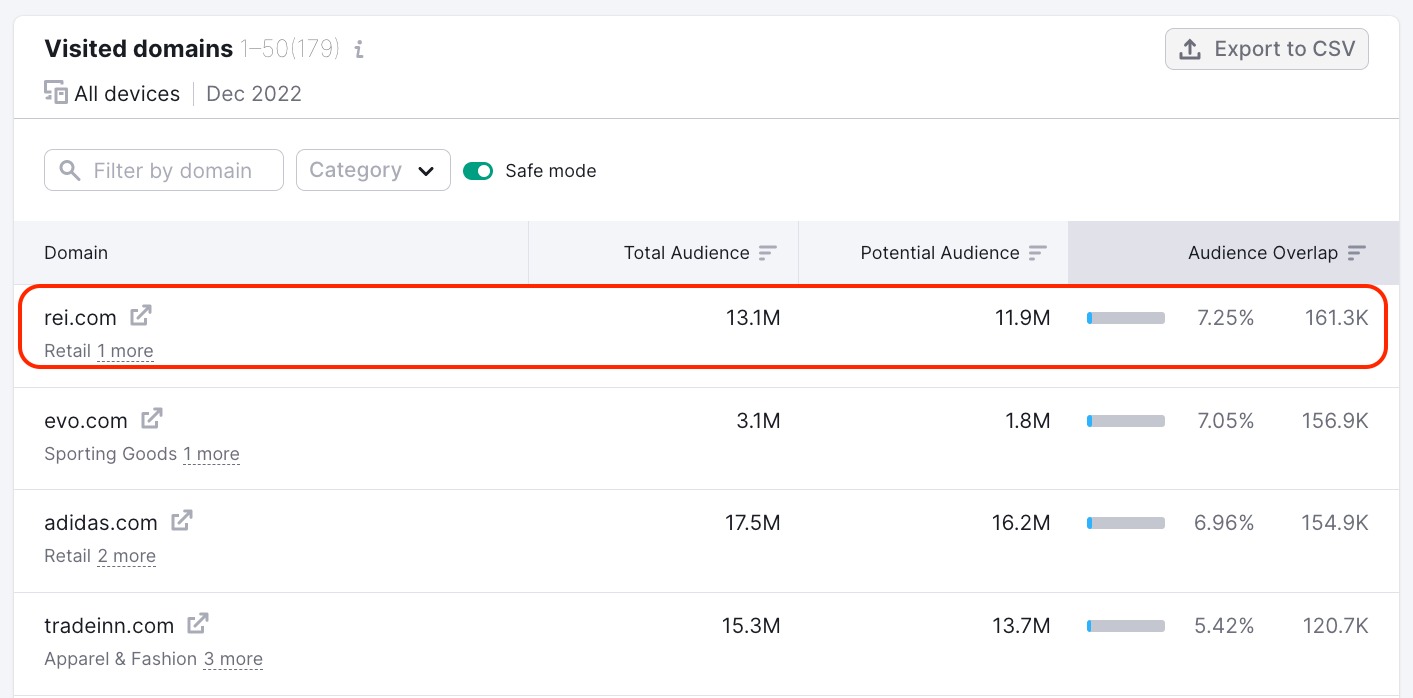Click tradeinn.com potential audience 13.7M
Screen dimensions: 1413x698
point(1019,626)
